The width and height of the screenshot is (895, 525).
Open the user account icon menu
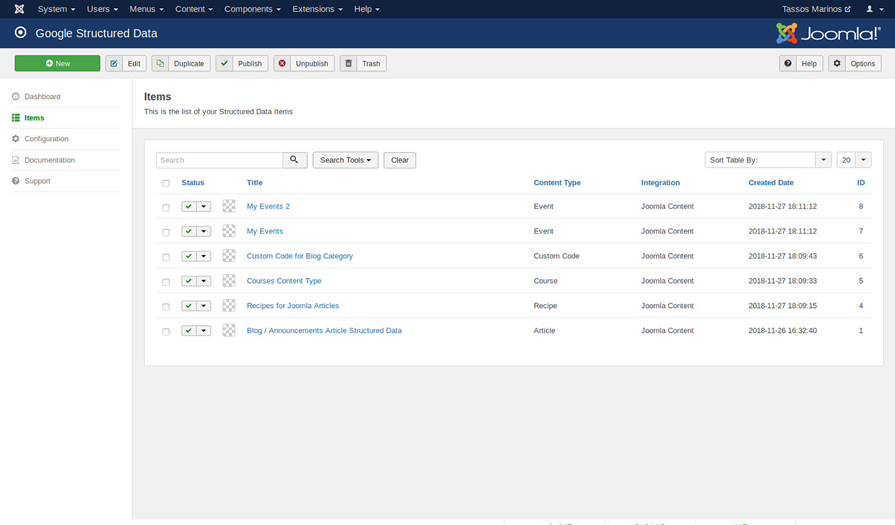click(x=874, y=9)
